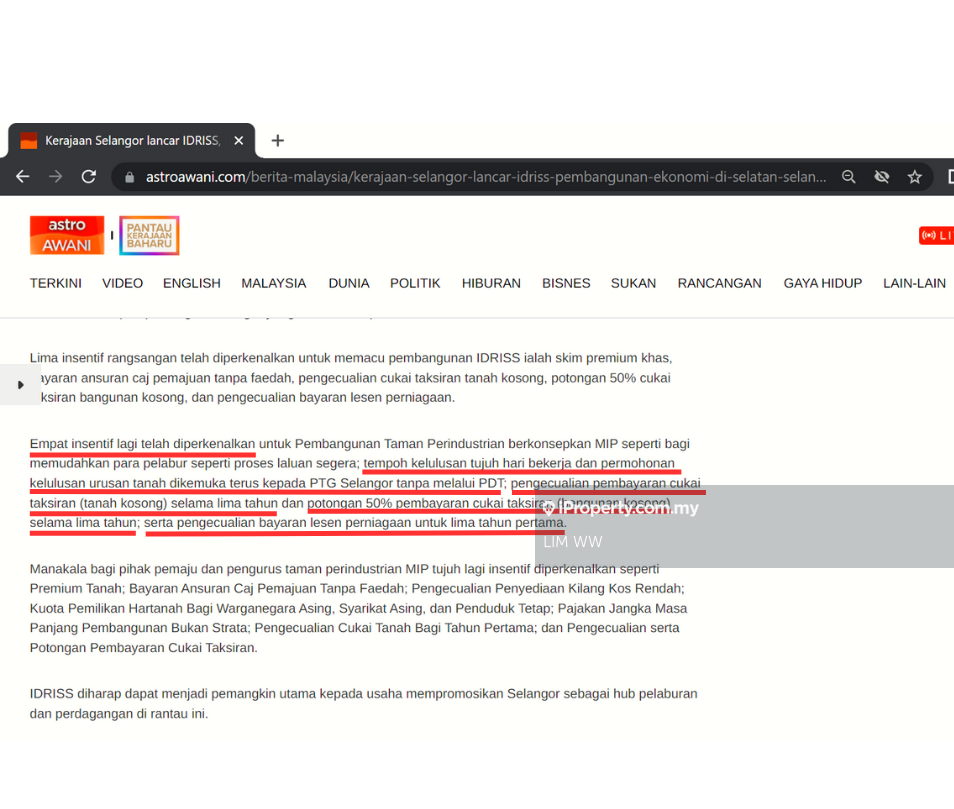The height and width of the screenshot is (809, 954).
Task: Close the Kerajaan Selangor lancar IDRISS tab
Action: (x=239, y=141)
